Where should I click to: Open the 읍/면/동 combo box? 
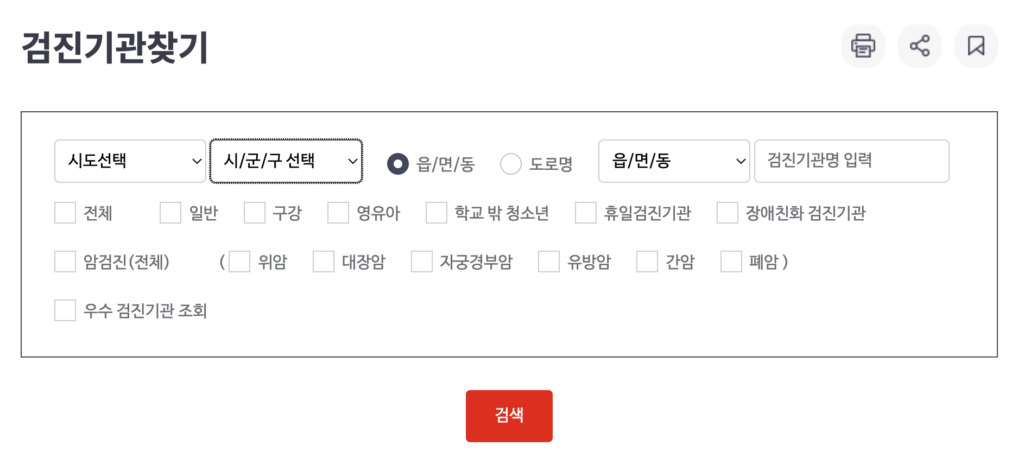pyautogui.click(x=674, y=161)
